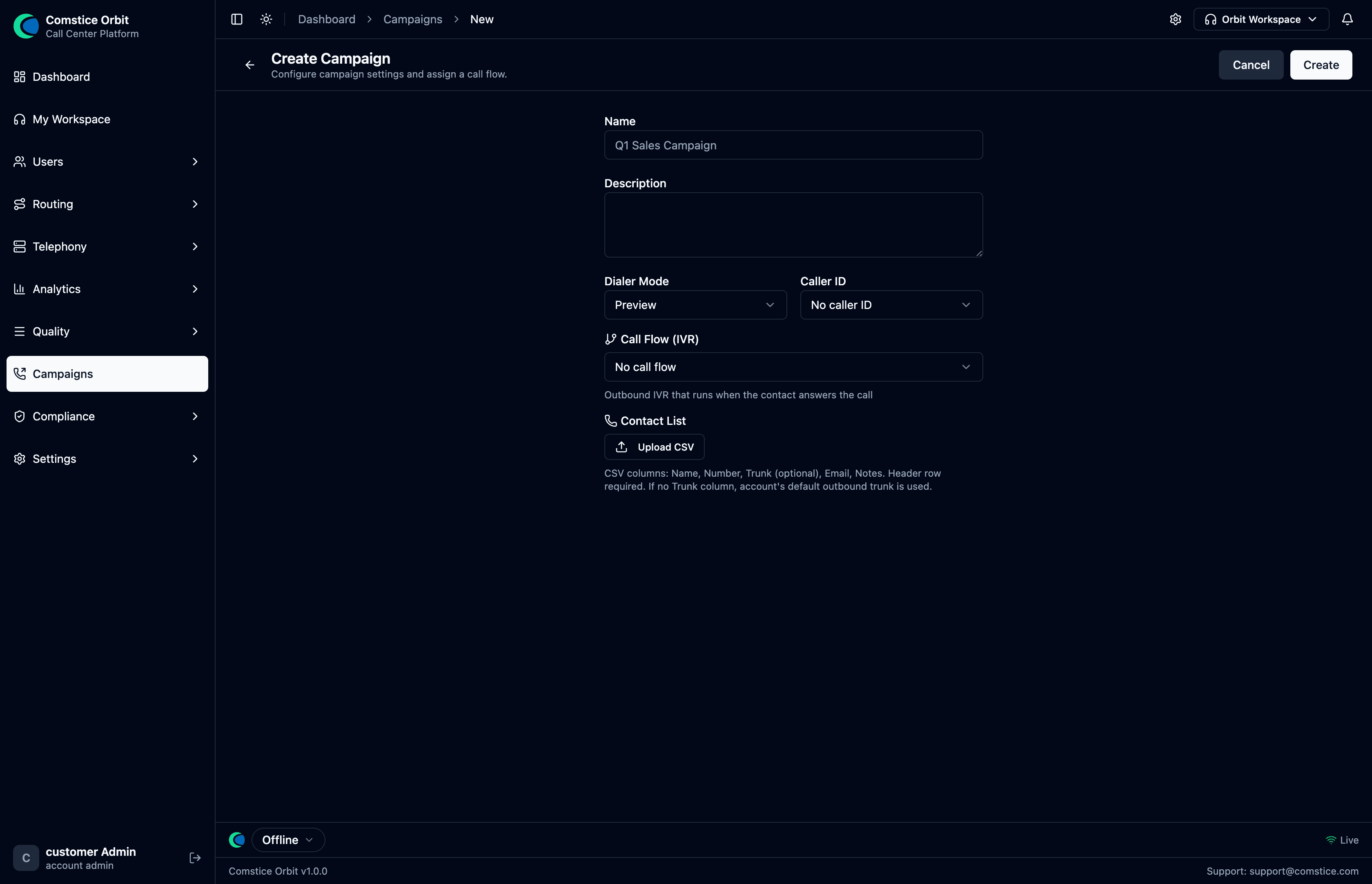Click 'Outbound IVR that runs' helper text
The height and width of the screenshot is (884, 1372).
tap(739, 395)
